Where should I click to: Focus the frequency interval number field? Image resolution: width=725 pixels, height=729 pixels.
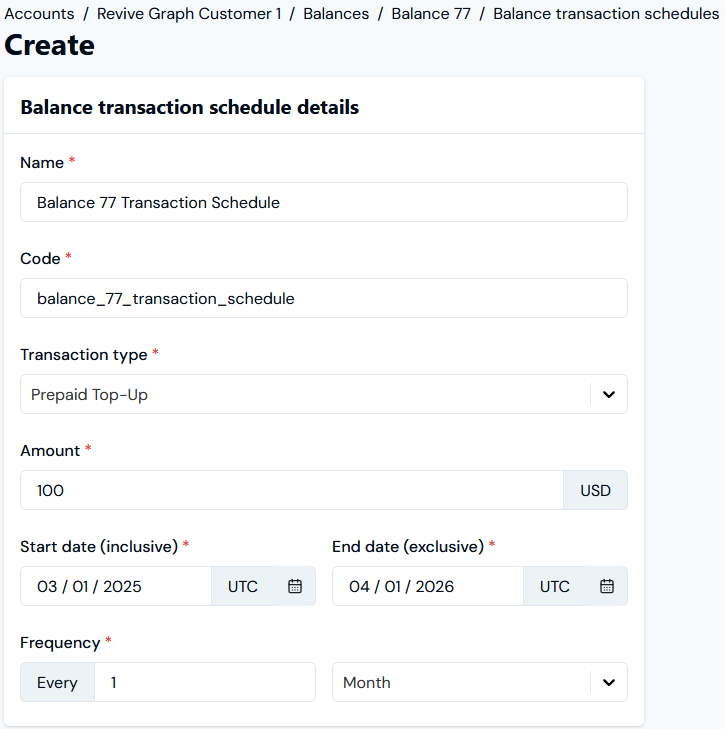pyautogui.click(x=205, y=683)
